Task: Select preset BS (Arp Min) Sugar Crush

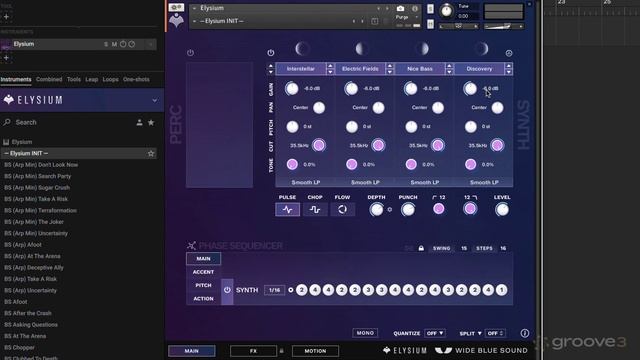Action: (x=37, y=188)
